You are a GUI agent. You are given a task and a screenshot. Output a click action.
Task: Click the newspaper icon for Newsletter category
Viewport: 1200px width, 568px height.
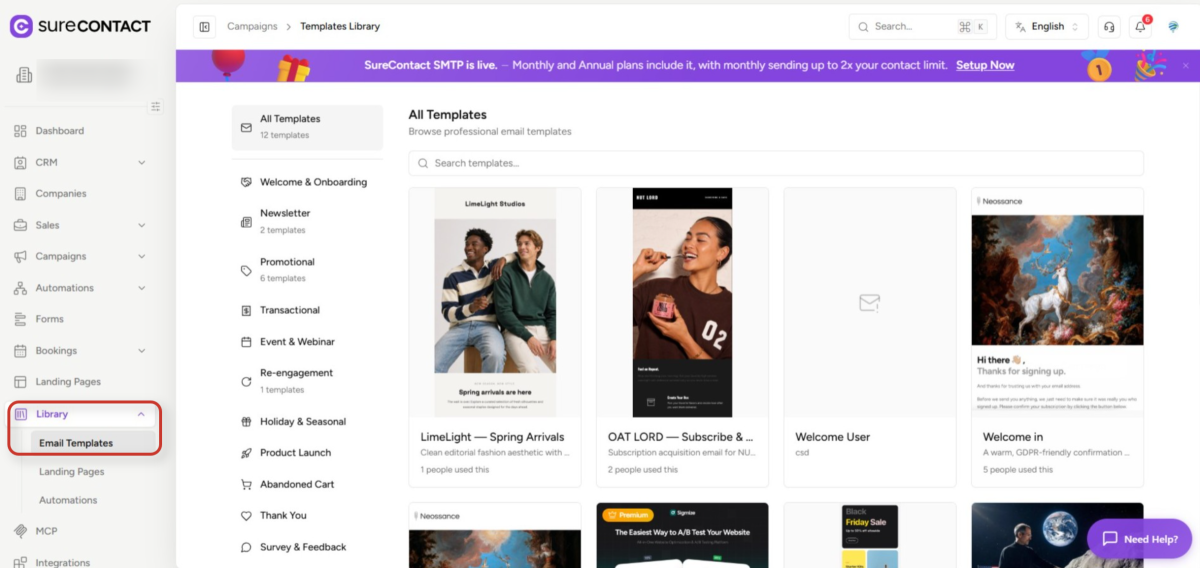click(x=246, y=222)
